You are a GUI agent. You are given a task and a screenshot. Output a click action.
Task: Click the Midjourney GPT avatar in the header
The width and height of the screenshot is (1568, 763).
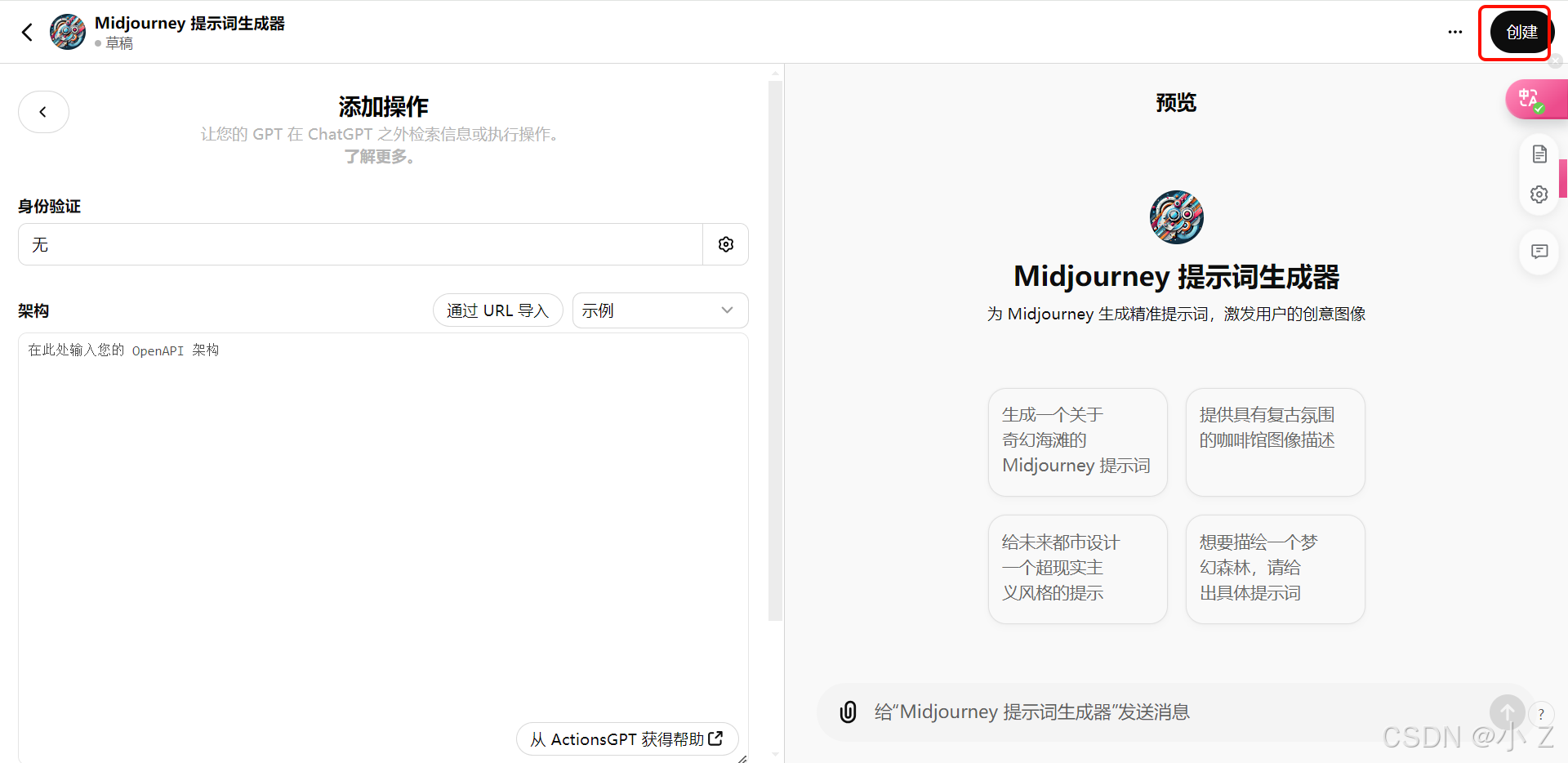[68, 32]
